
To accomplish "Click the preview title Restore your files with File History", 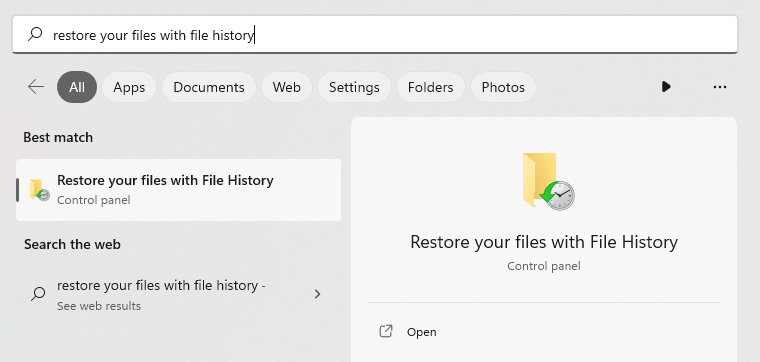I will tap(544, 242).
